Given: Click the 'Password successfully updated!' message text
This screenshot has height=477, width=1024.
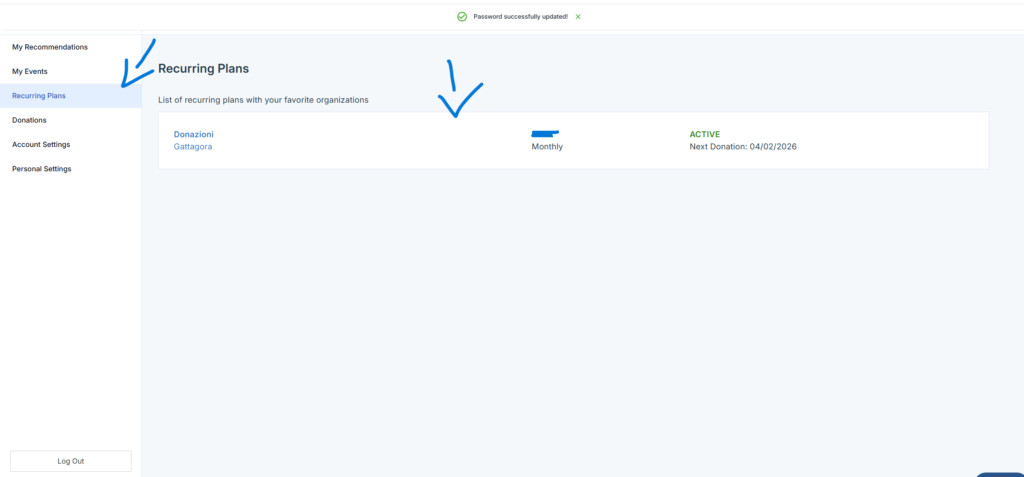Looking at the screenshot, I should pyautogui.click(x=518, y=17).
